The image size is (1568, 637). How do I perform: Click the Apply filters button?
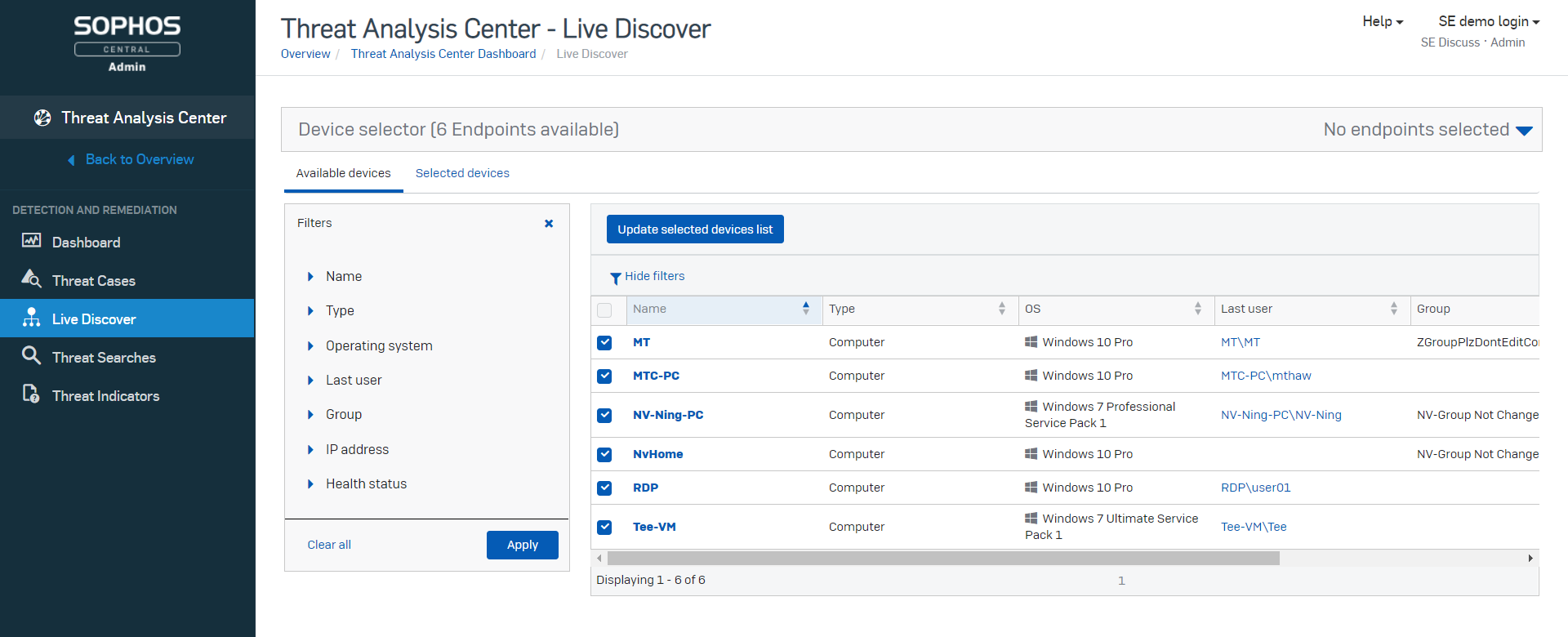pyautogui.click(x=522, y=545)
